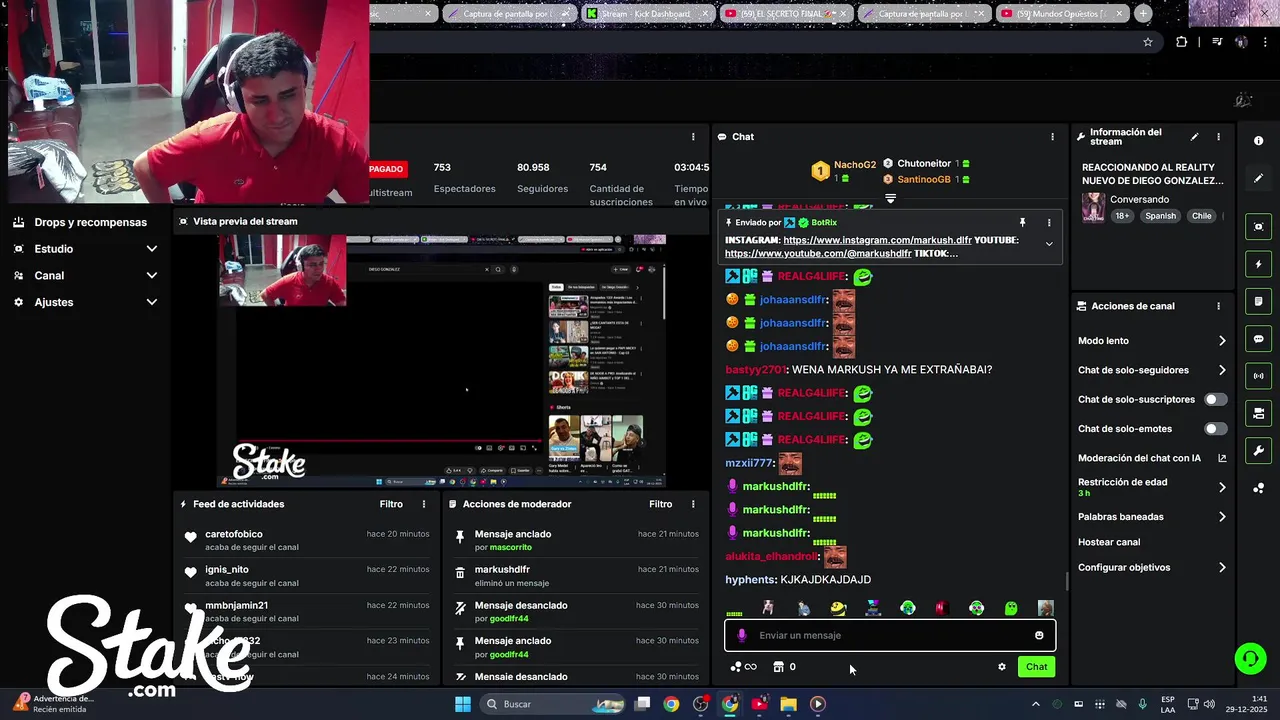Open Acciones de canal three-dot menu

1218,306
